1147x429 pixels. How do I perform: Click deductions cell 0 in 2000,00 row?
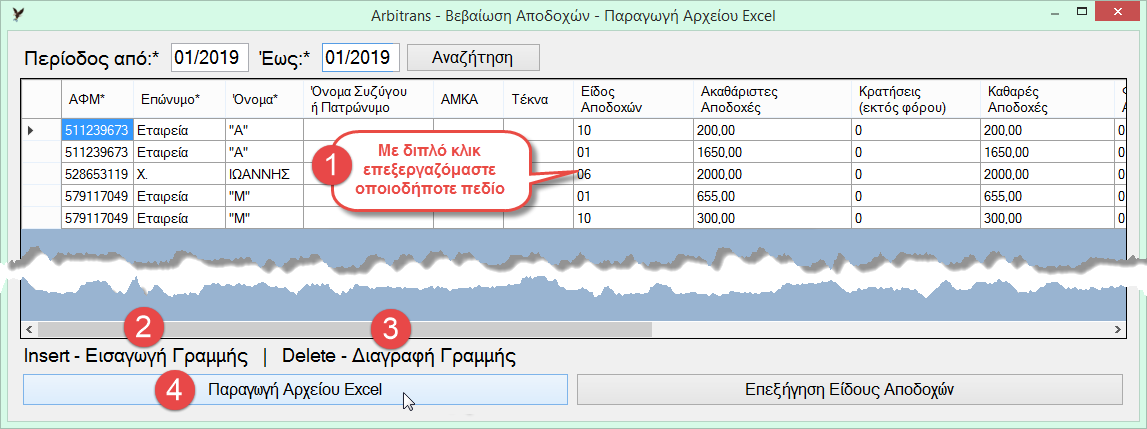pos(916,174)
